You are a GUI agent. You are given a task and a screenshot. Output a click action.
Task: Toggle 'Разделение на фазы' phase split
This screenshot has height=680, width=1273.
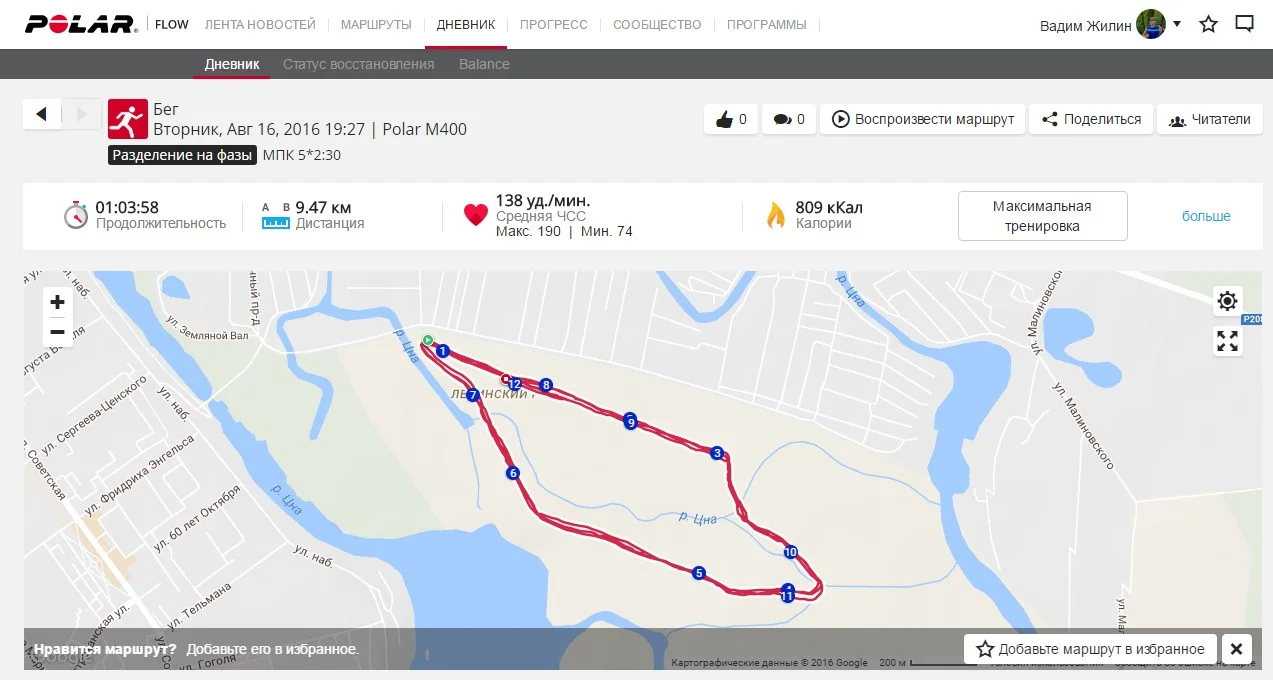180,155
